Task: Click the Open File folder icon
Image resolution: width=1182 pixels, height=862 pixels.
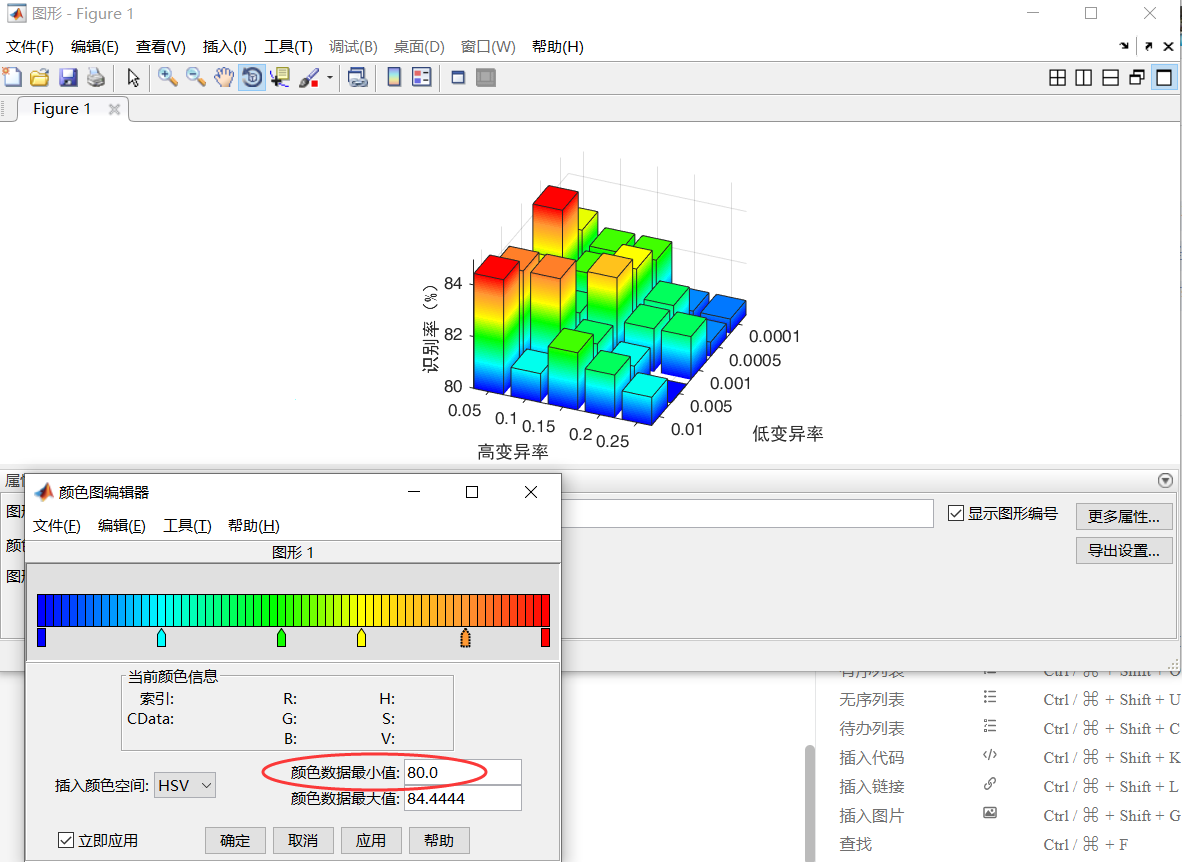Action: pyautogui.click(x=40, y=78)
